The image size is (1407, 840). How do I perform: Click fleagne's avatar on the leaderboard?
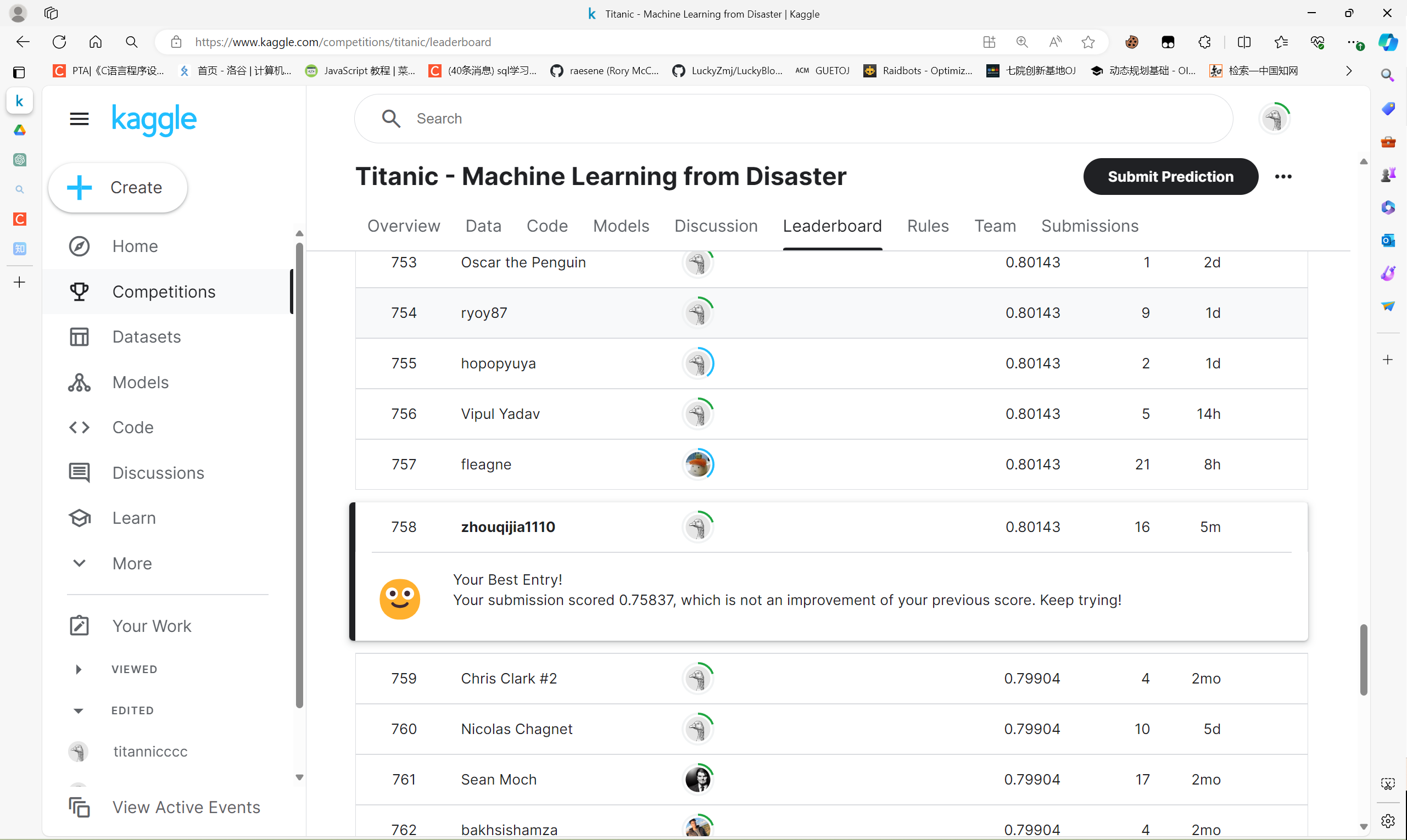[697, 464]
